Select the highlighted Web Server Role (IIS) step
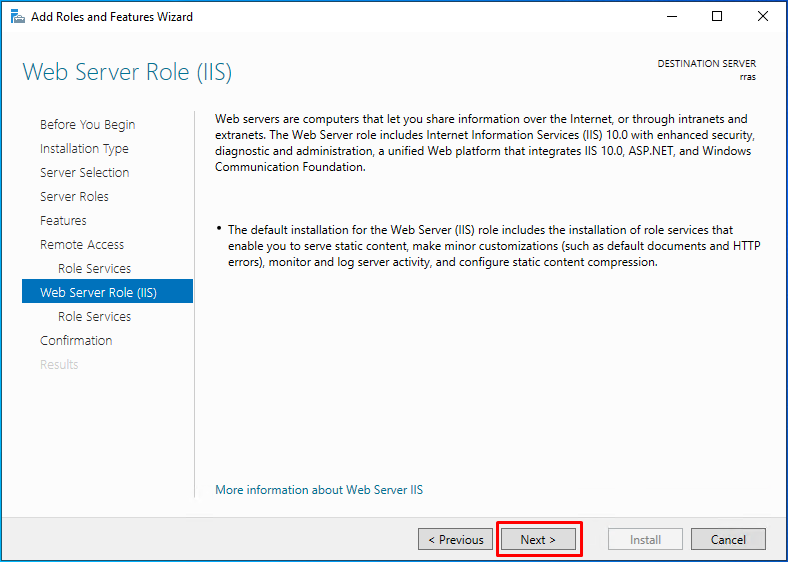 [108, 292]
